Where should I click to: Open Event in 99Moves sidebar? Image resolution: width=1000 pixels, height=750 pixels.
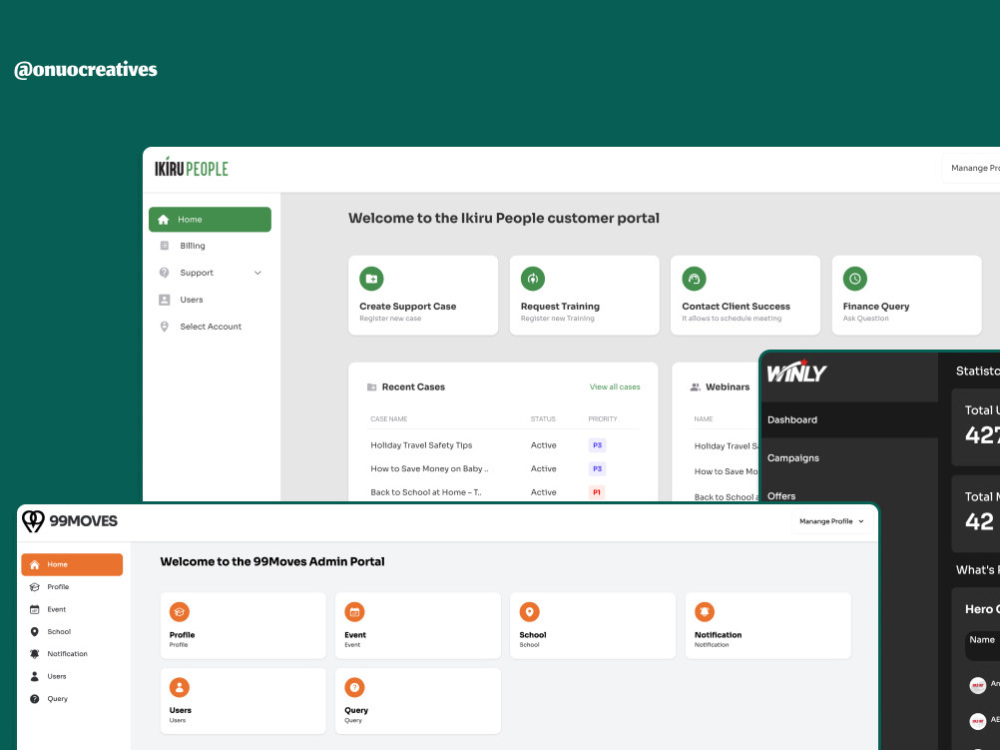(x=72, y=609)
